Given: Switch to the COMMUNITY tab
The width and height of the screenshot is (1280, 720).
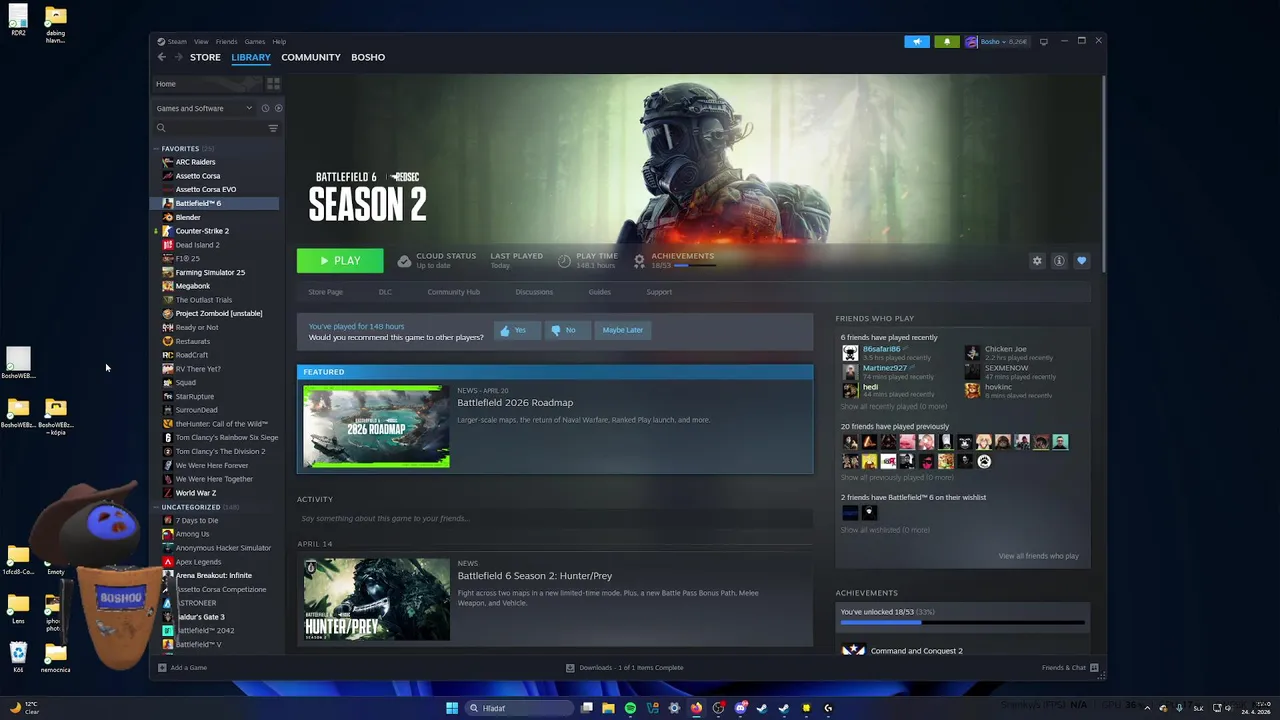Looking at the screenshot, I should click(311, 57).
